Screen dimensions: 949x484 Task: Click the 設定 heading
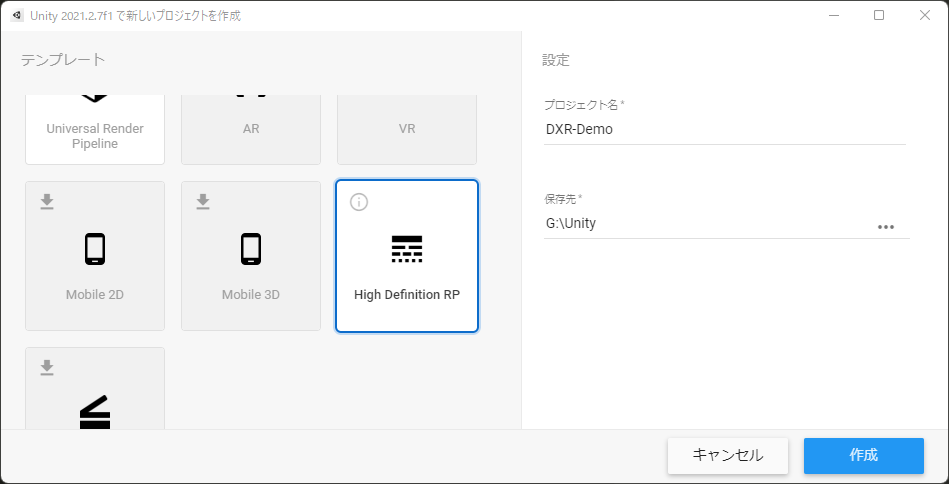[556, 60]
